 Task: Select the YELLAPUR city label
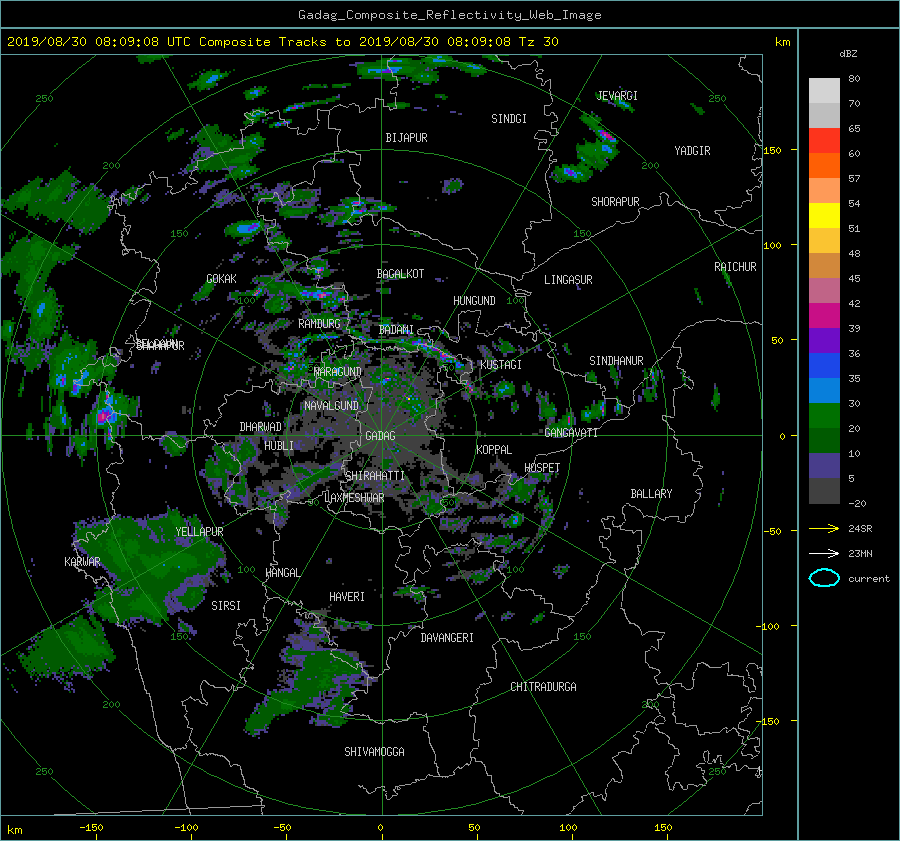click(199, 532)
